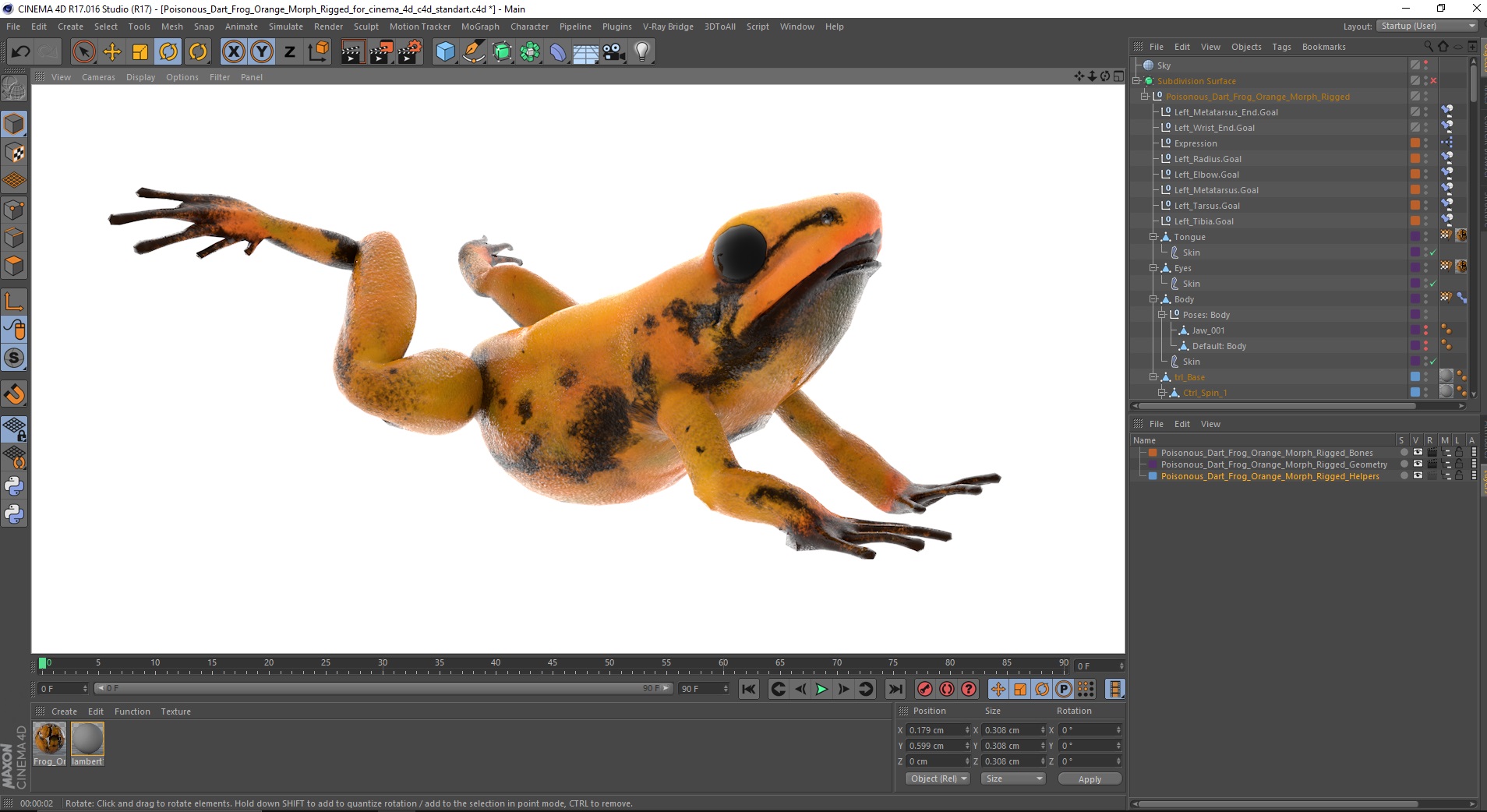The height and width of the screenshot is (812, 1487).
Task: Collapse Poisonous_Dart_Frog_Orange_Morph_Rigged null
Action: [x=1145, y=97]
